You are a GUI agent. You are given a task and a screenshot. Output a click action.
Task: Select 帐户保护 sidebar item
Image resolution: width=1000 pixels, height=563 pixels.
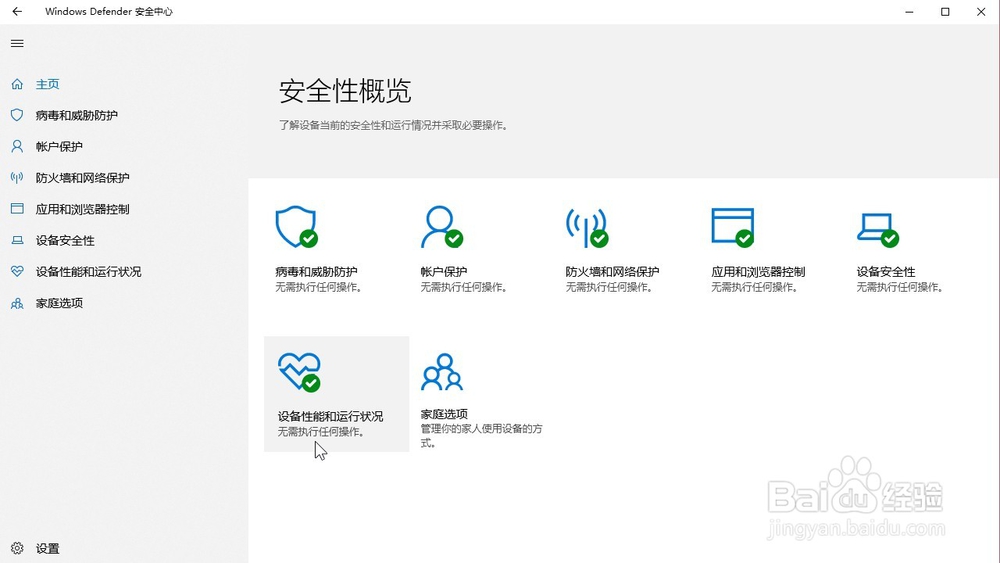pos(59,147)
